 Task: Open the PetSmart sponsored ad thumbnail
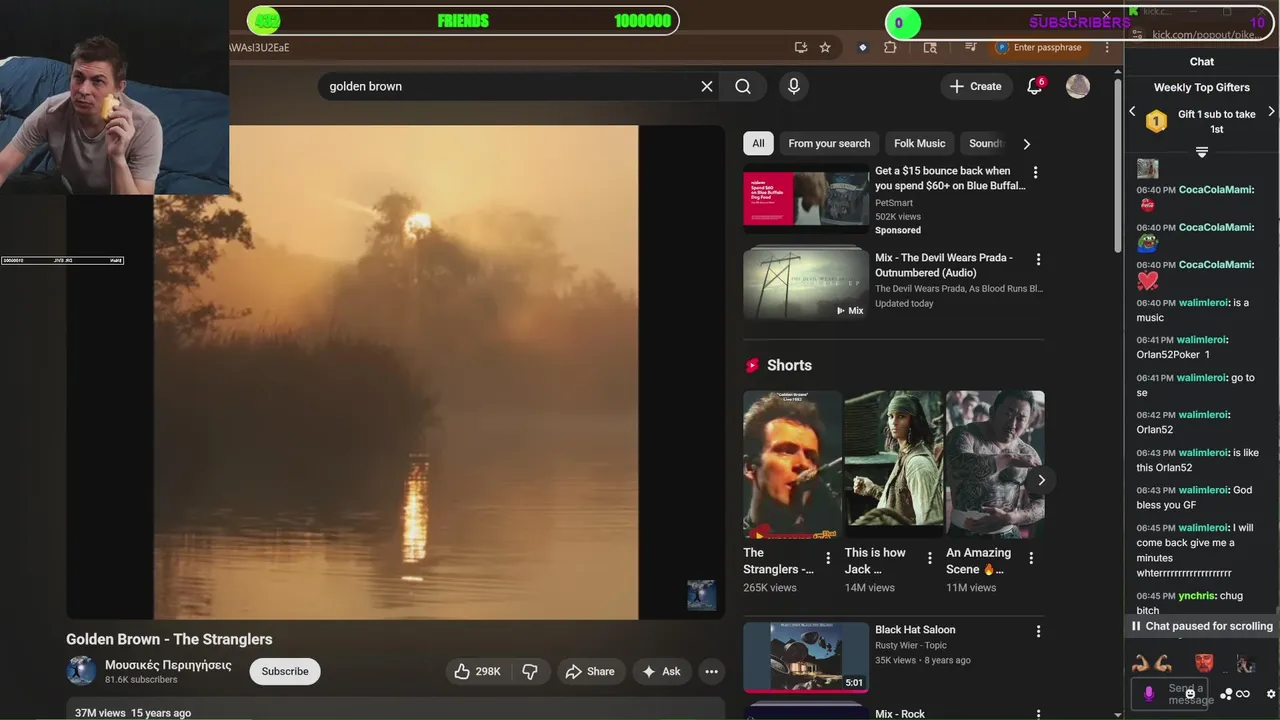click(x=806, y=198)
